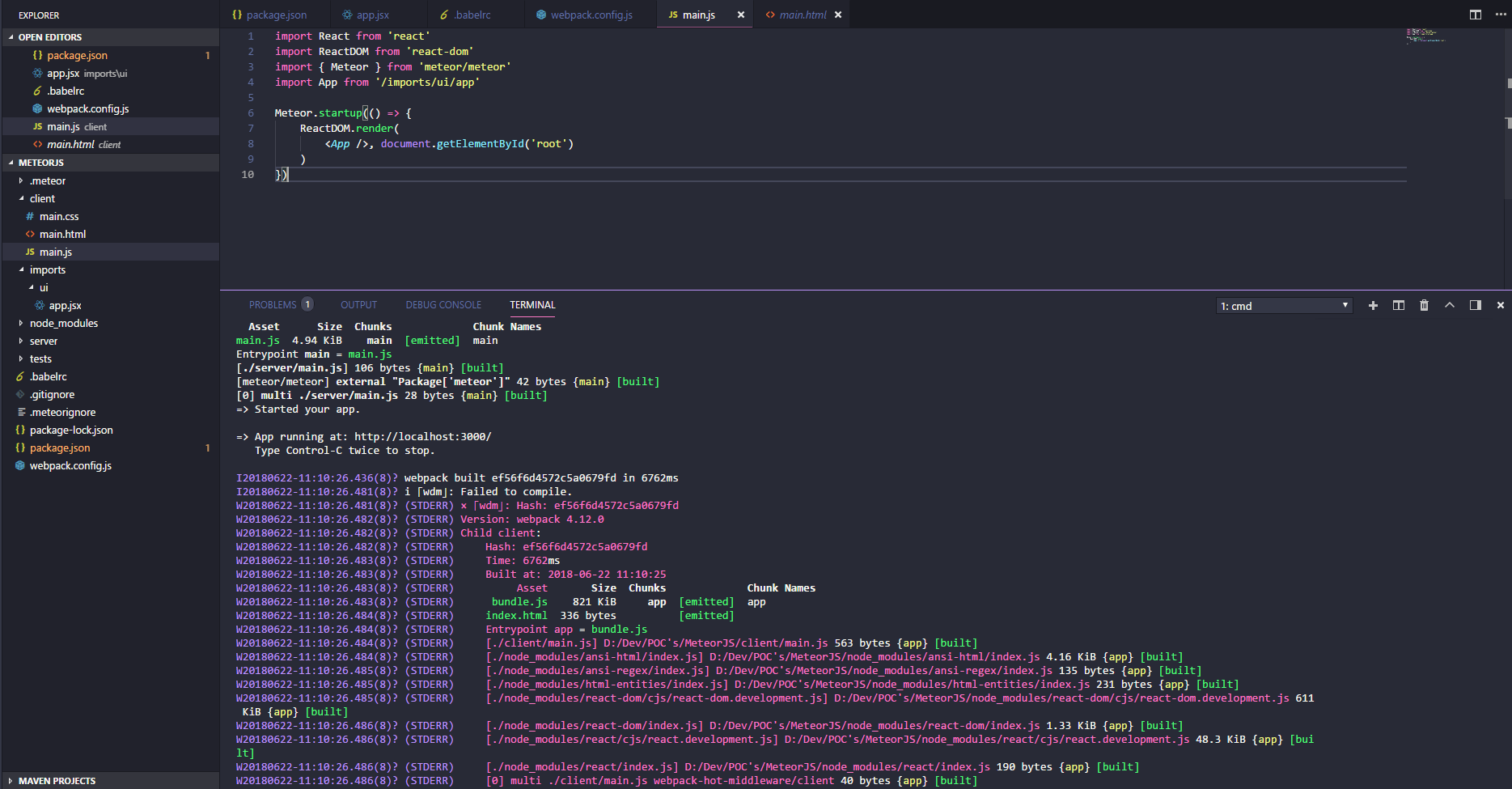
Task: Open package.json in the METEORJS tree
Action: point(110,448)
